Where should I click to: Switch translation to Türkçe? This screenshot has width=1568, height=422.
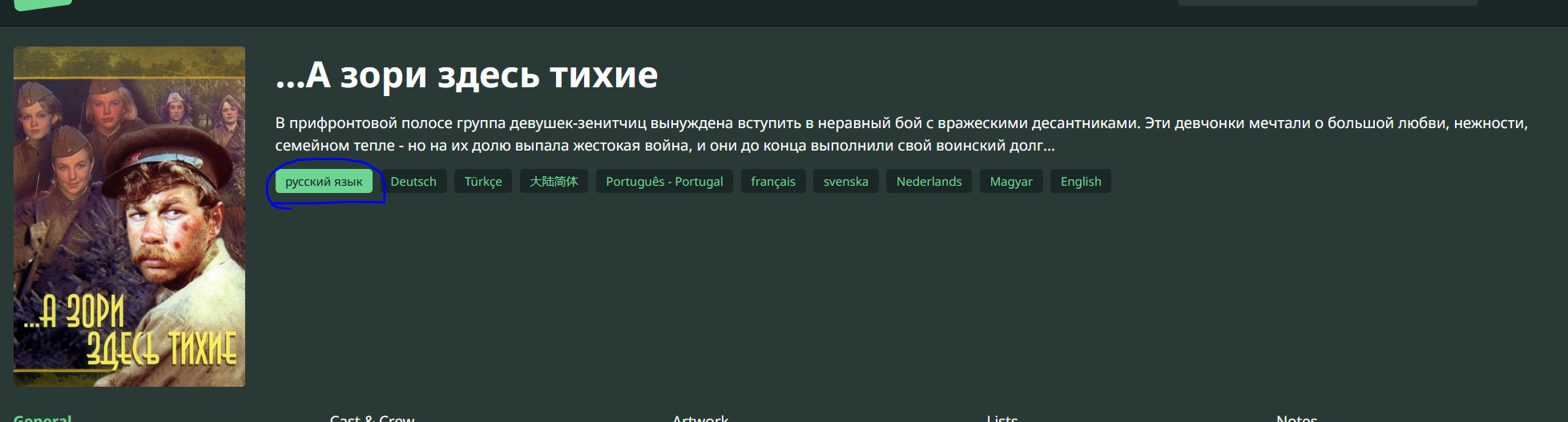coord(483,181)
